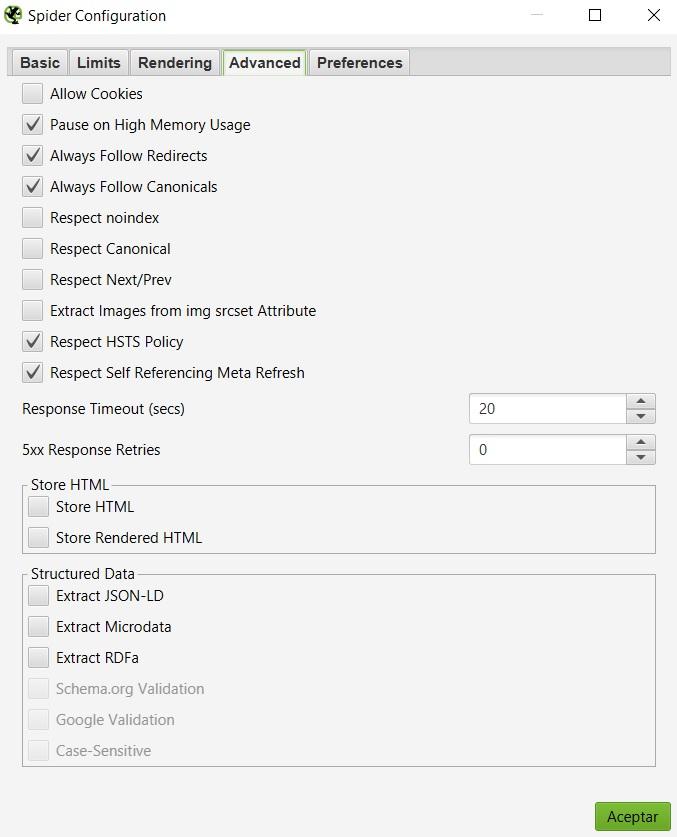Click the Screaming Frog spider app icon
Screen dimensions: 677x837
click(x=13, y=15)
